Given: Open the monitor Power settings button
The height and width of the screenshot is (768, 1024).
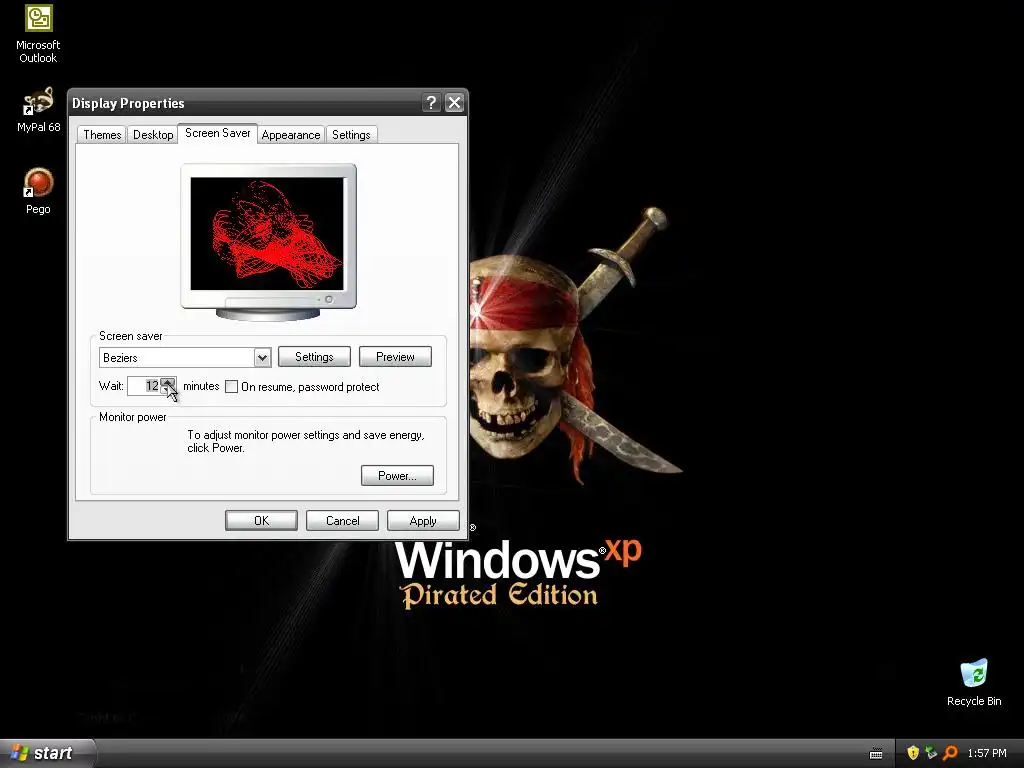Looking at the screenshot, I should 397,475.
